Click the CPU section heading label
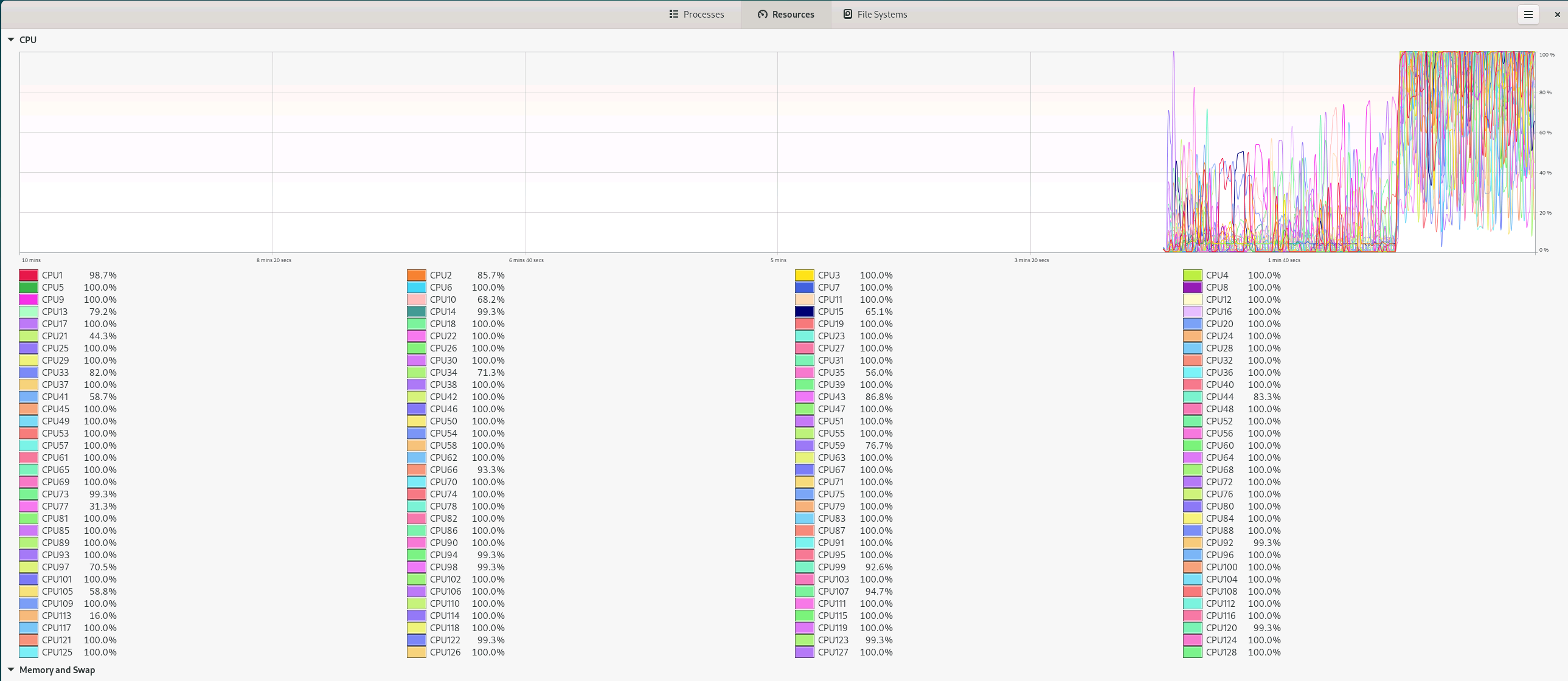 tap(28, 40)
